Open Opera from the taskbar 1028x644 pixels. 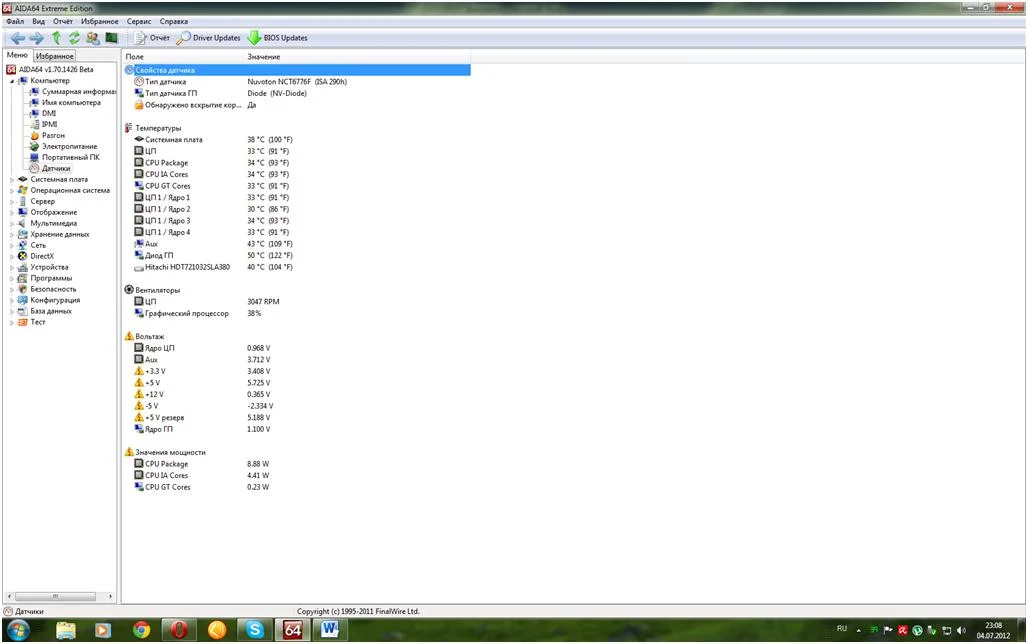pos(179,631)
